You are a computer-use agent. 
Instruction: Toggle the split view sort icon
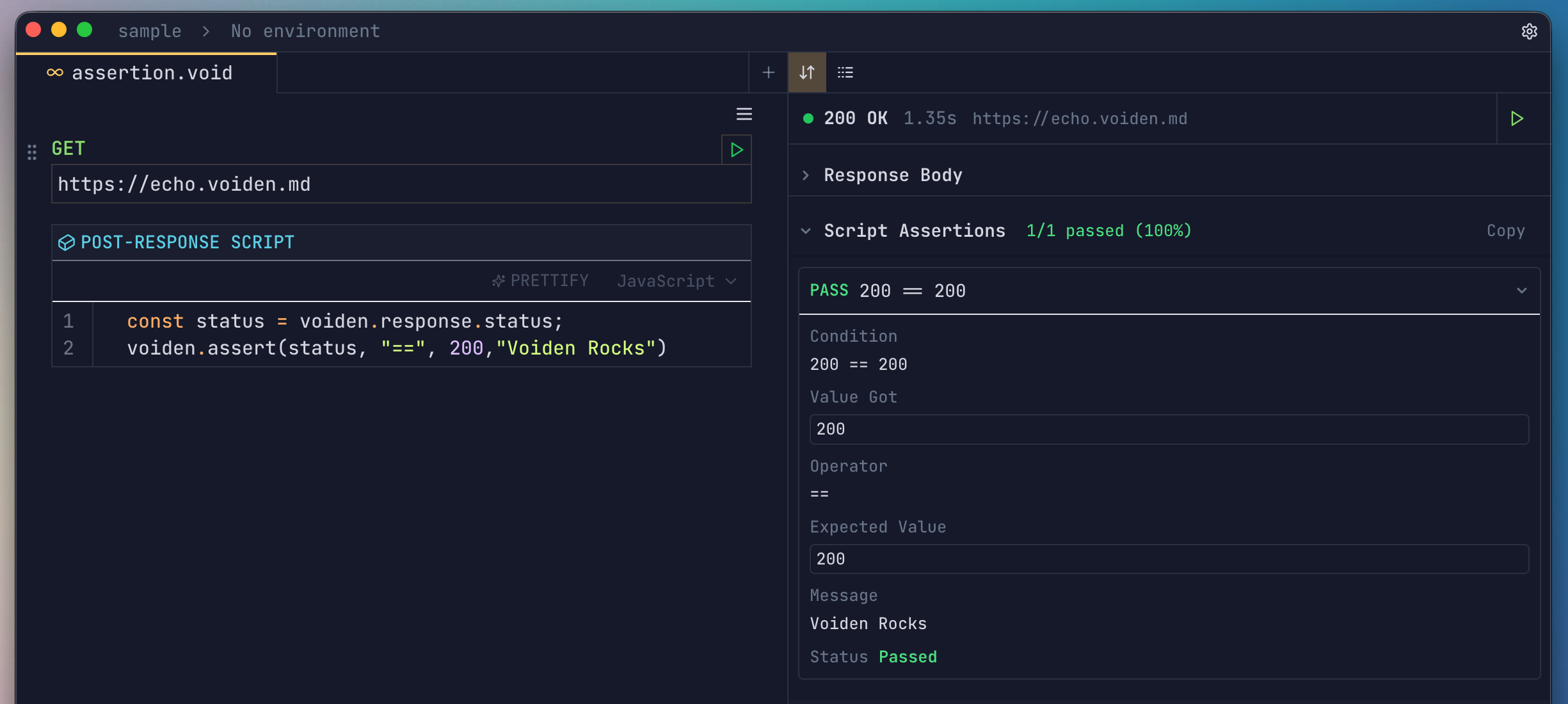[x=806, y=72]
